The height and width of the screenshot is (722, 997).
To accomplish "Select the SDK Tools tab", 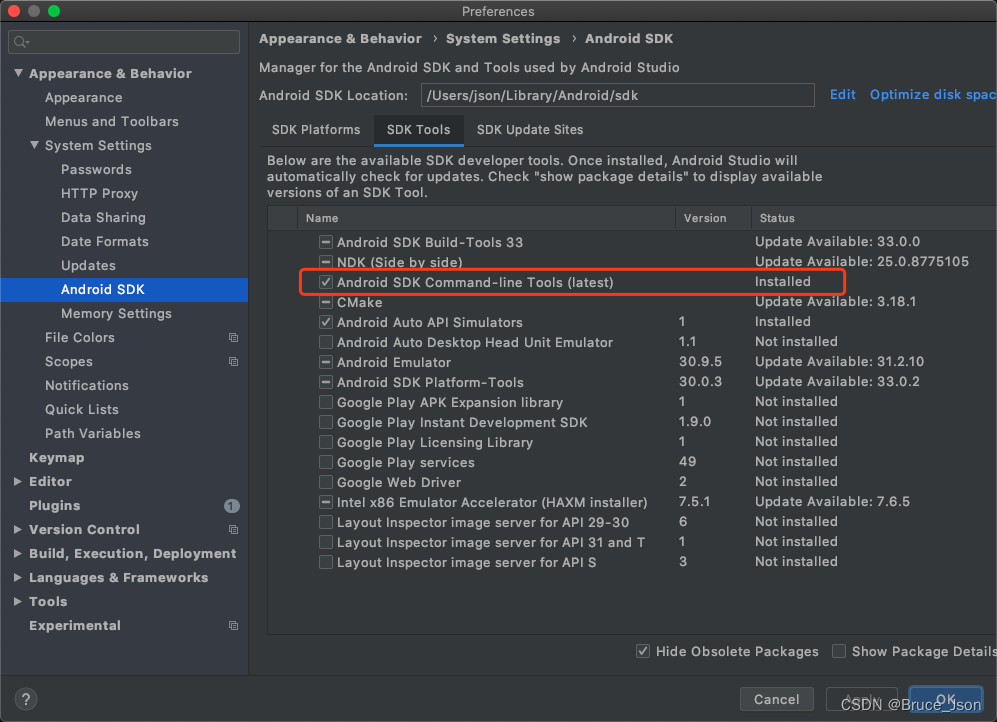I will (418, 130).
